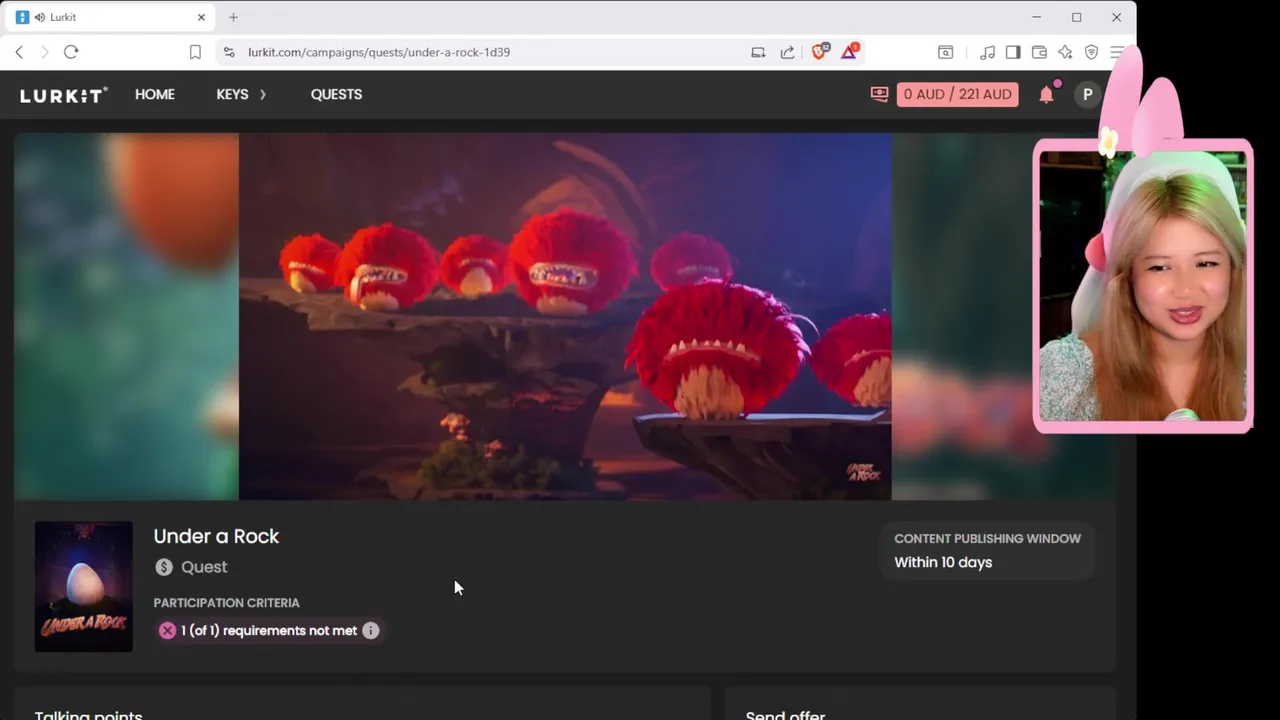Close the Lurkit tab
1280x720 pixels.
(x=201, y=17)
